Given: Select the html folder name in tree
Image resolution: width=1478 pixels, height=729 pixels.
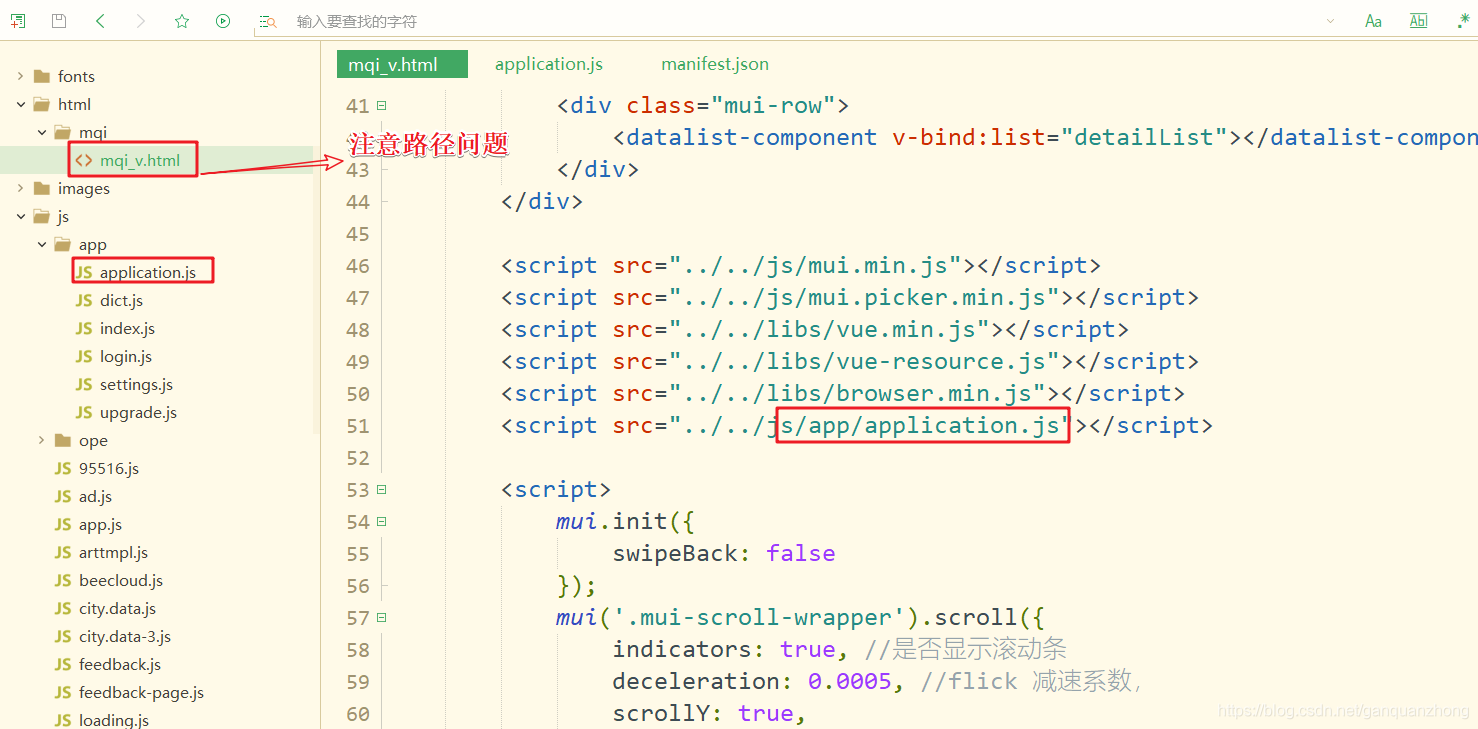Looking at the screenshot, I should (74, 104).
